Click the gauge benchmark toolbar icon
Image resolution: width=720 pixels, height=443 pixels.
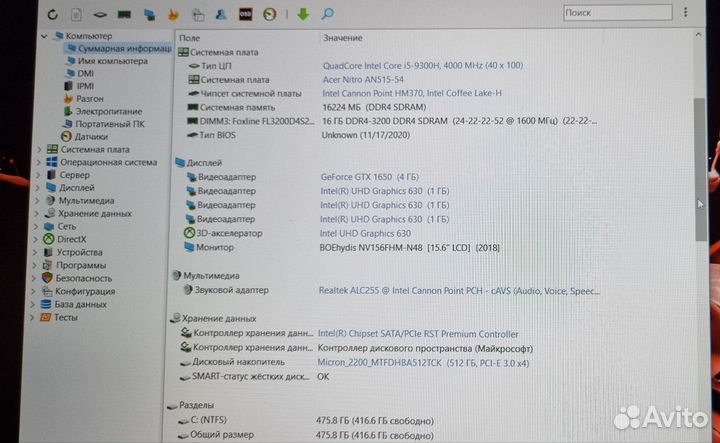[270, 14]
